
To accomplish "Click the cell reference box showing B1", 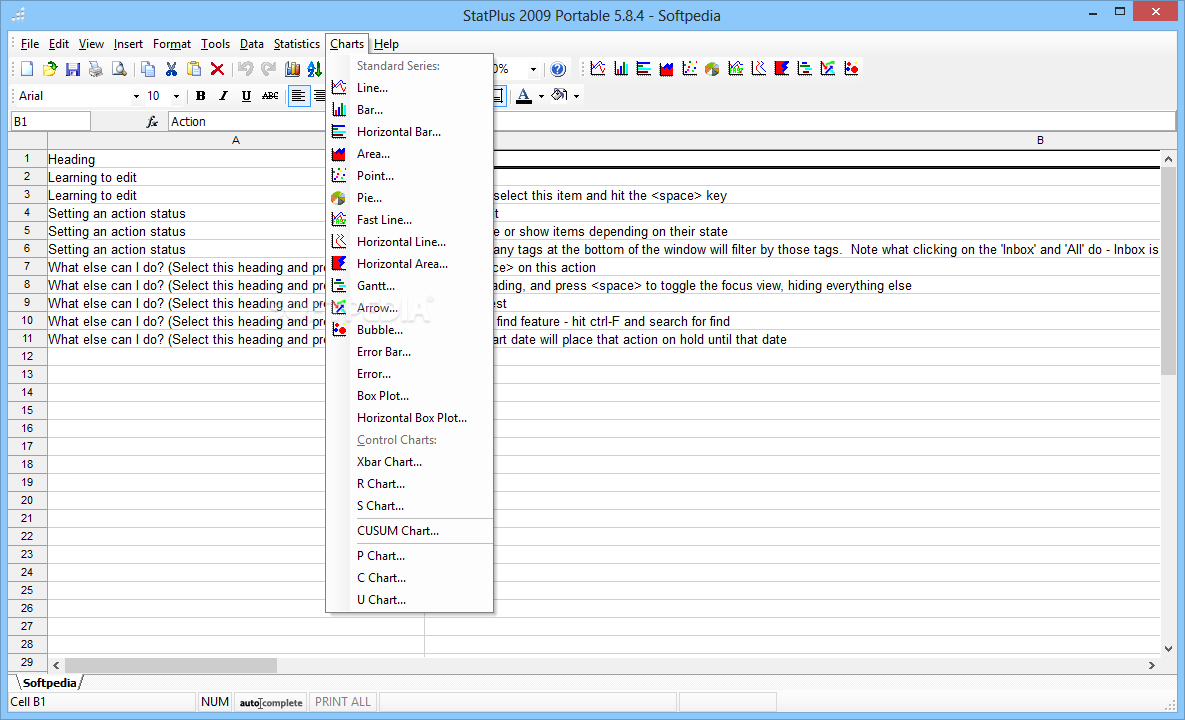I will point(51,122).
